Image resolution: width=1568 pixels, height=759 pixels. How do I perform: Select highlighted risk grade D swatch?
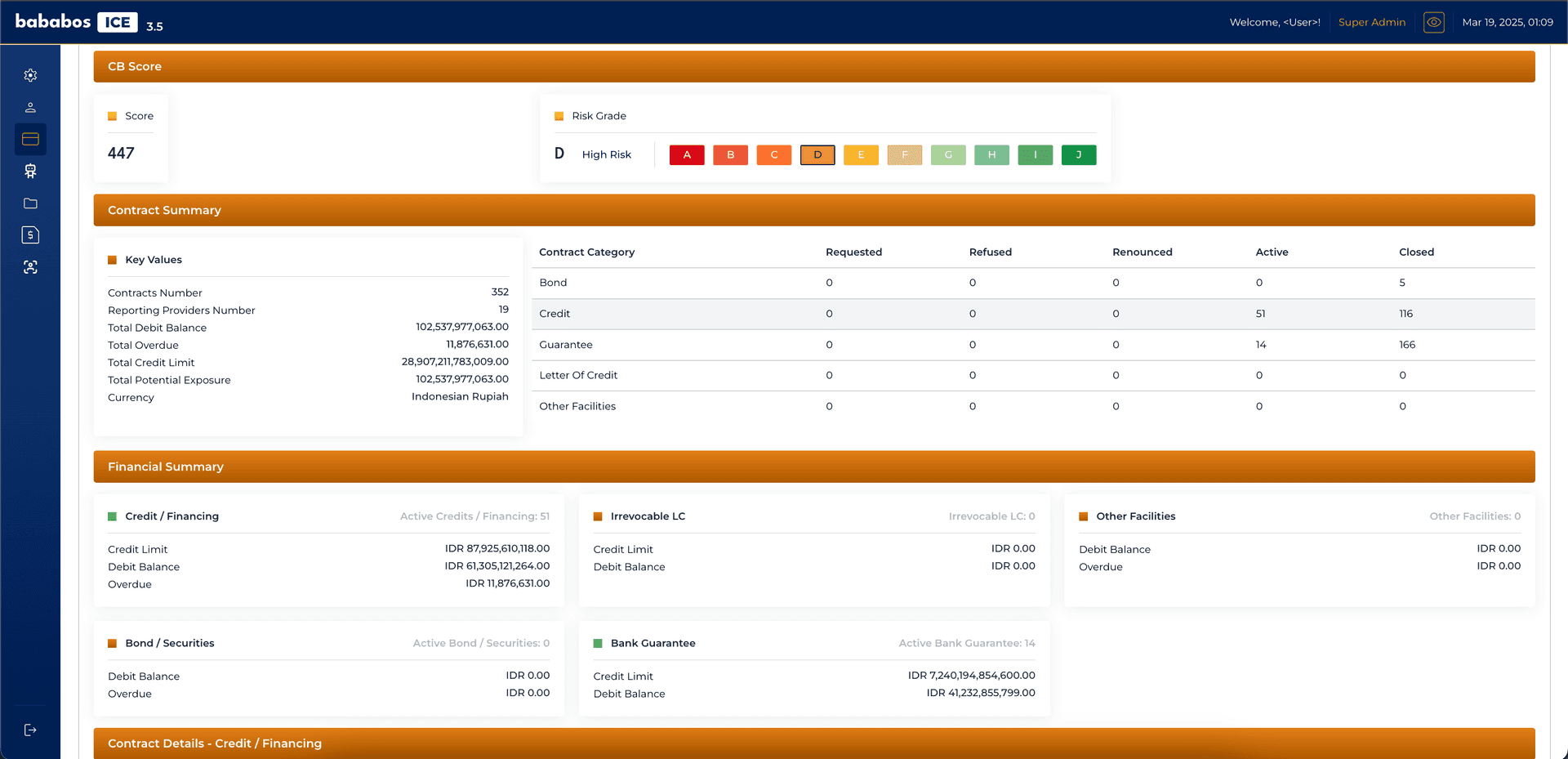pos(817,155)
